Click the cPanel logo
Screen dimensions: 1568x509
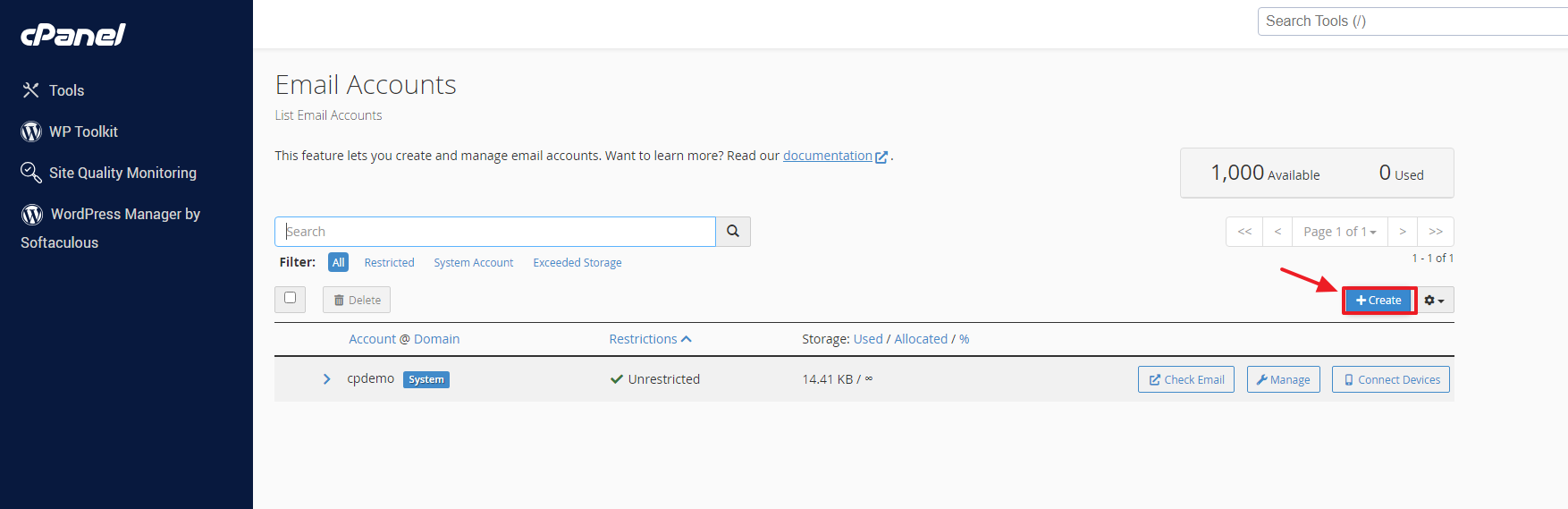tap(73, 35)
